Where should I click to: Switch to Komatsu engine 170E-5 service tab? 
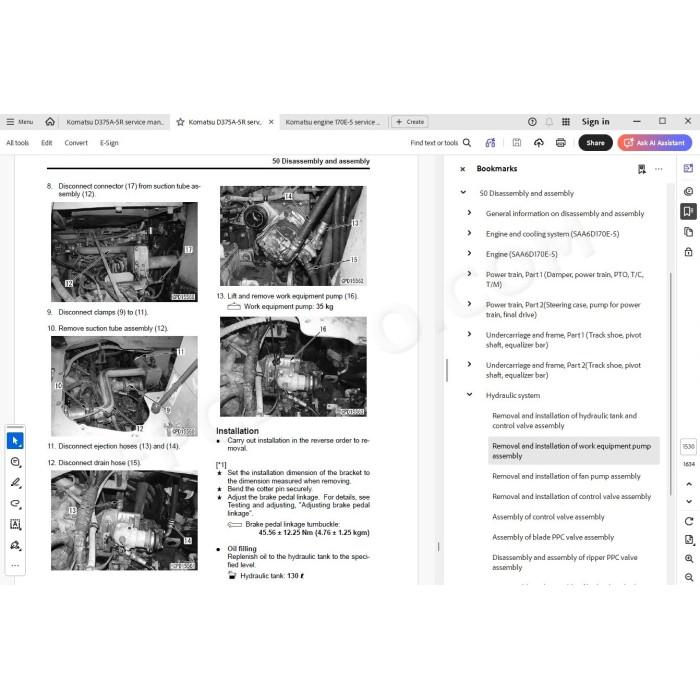tap(333, 122)
